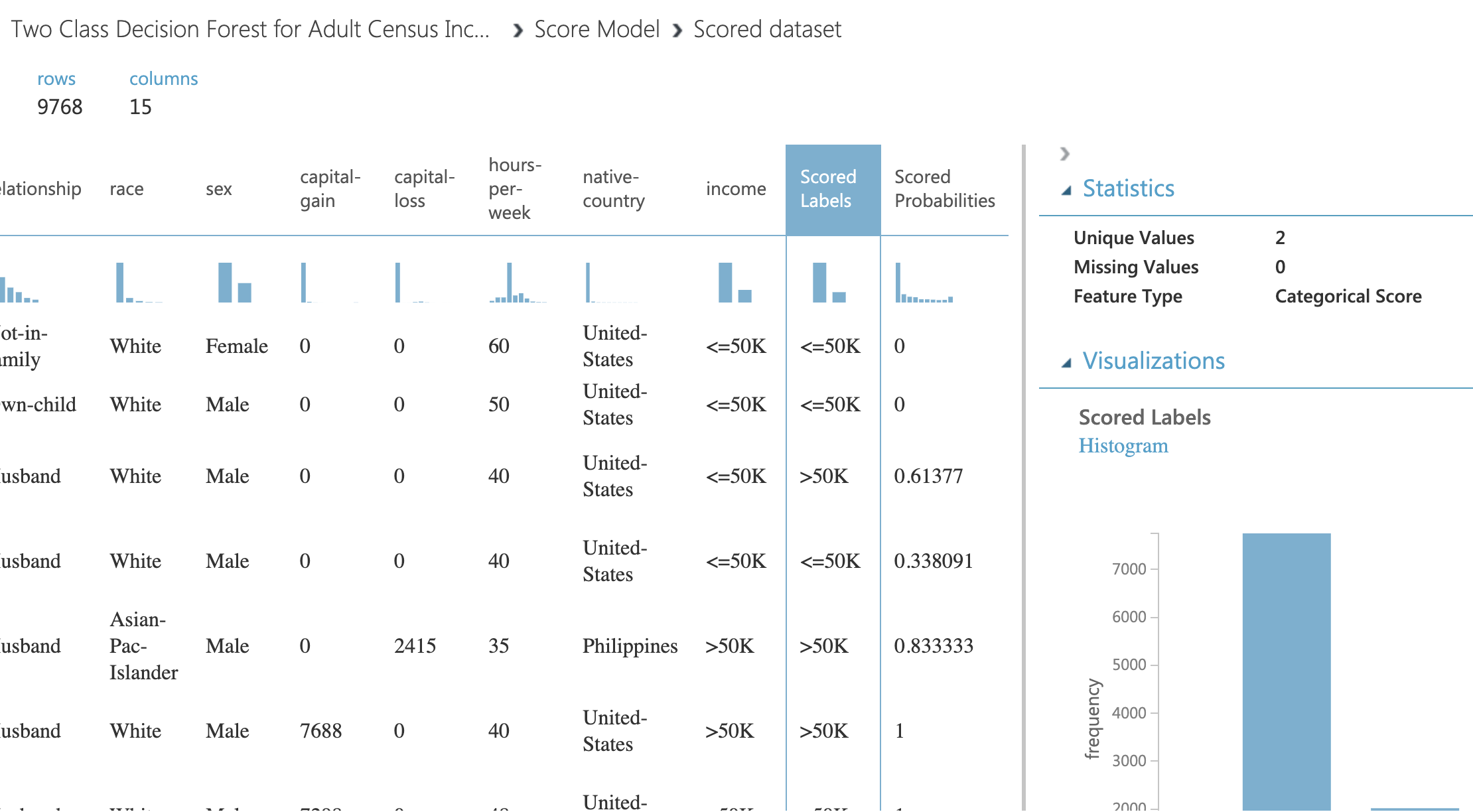This screenshot has height=812, width=1473.
Task: Select the relationship column header
Action: click(40, 189)
